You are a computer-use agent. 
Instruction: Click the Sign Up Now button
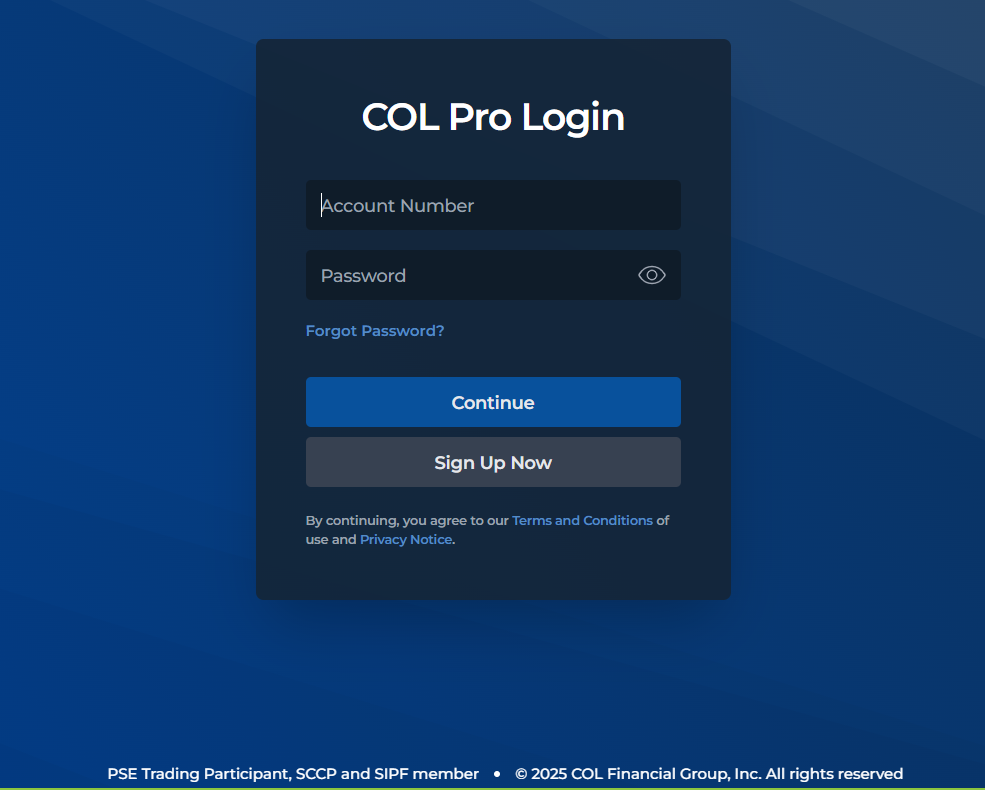(493, 462)
